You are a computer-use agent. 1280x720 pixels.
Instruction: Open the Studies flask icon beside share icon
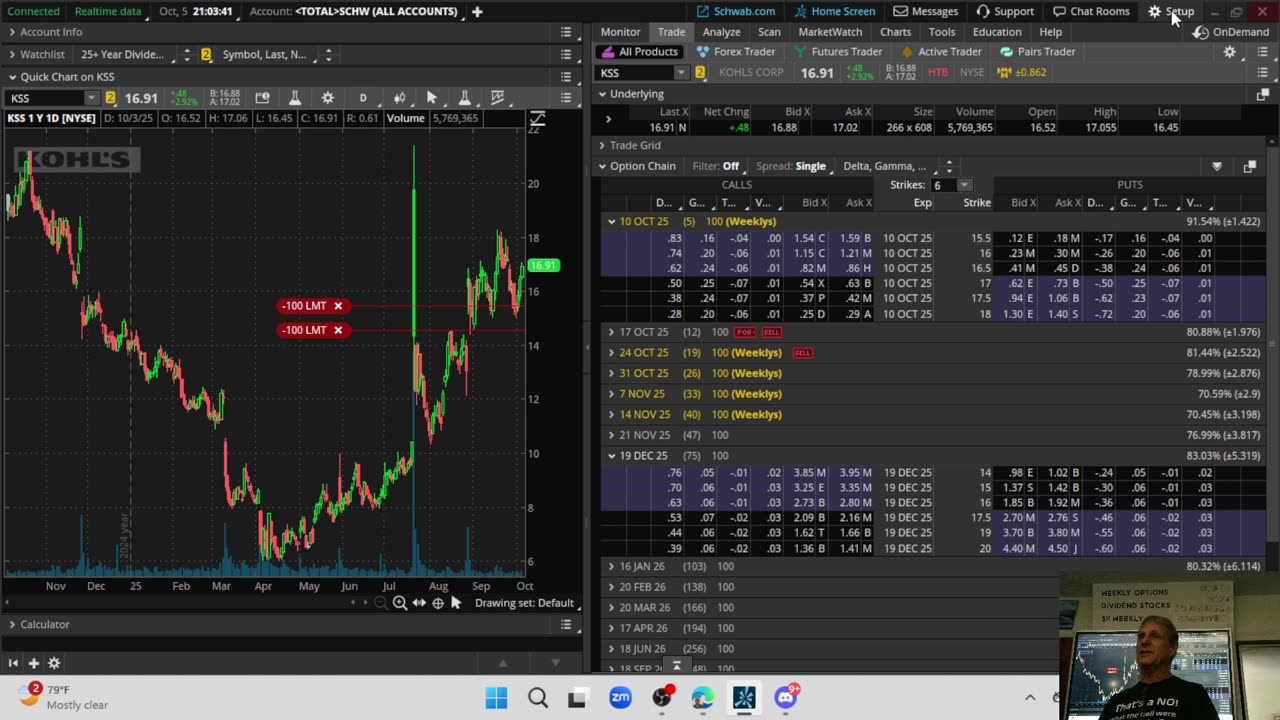pos(295,98)
